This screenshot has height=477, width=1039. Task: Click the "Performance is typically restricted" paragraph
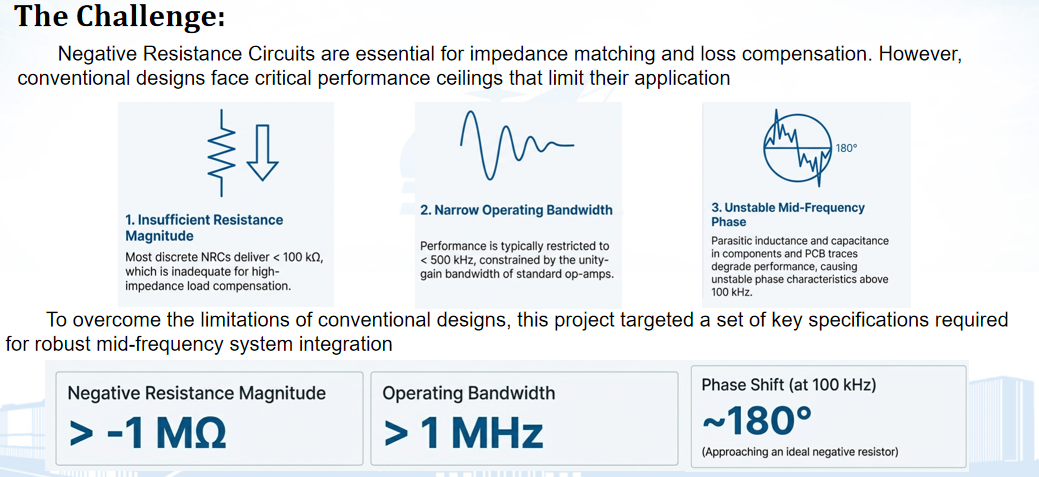[515, 260]
